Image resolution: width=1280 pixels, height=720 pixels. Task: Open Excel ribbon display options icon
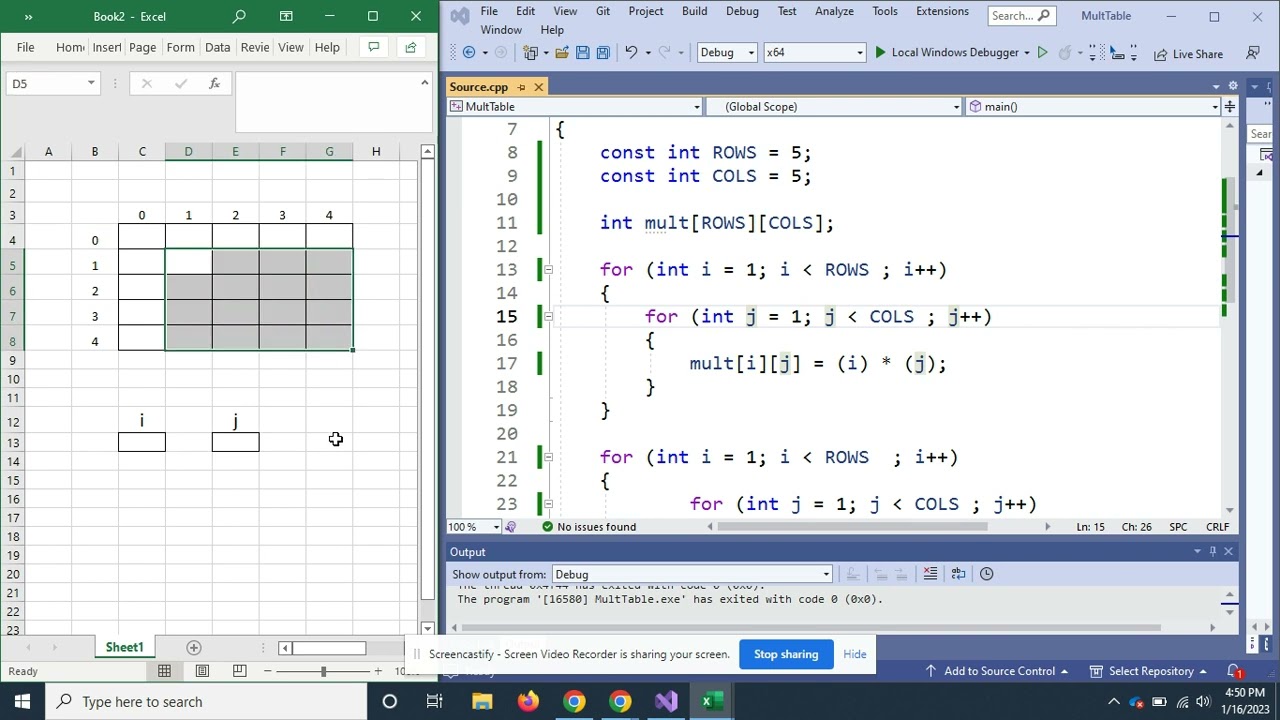click(286, 16)
